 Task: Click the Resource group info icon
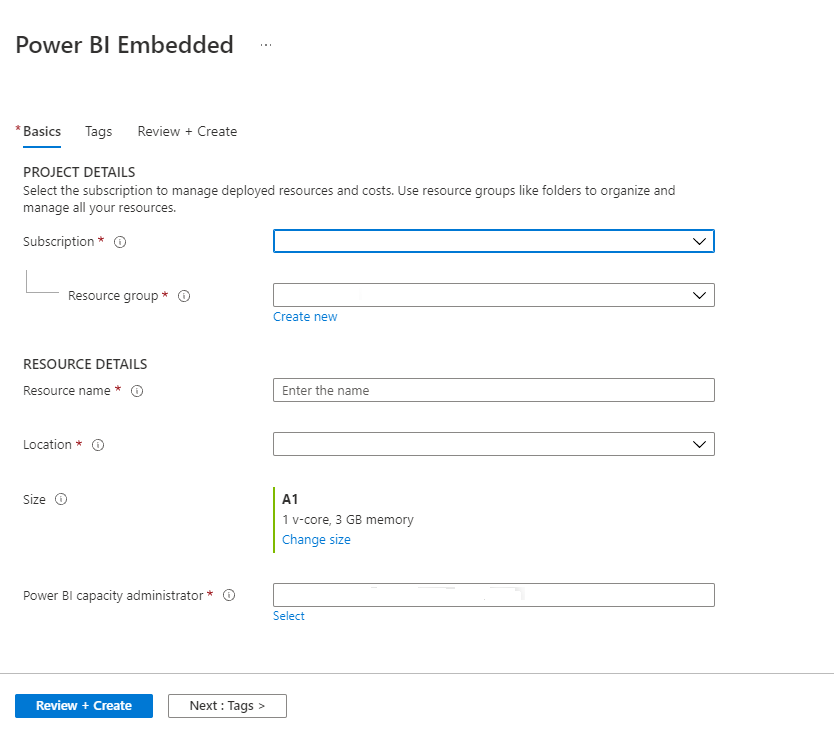tap(184, 296)
